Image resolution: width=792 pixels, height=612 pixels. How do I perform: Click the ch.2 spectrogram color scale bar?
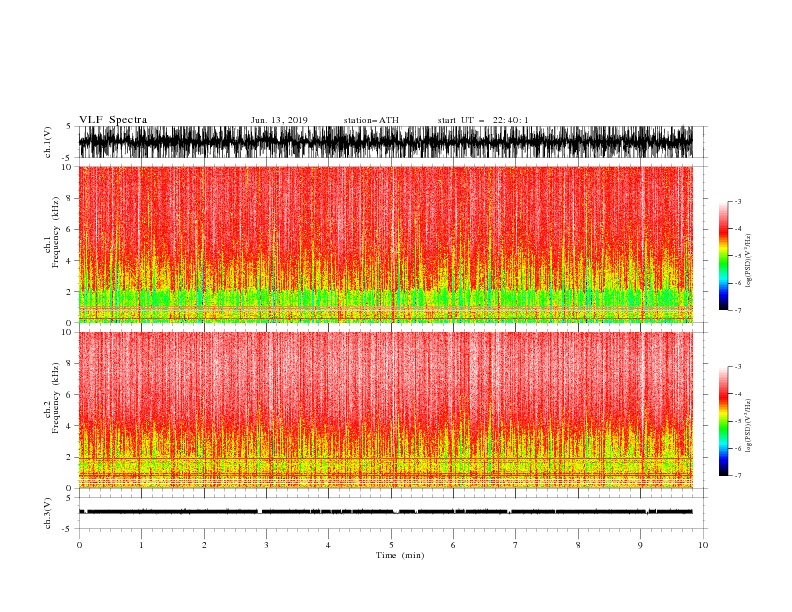pos(723,421)
